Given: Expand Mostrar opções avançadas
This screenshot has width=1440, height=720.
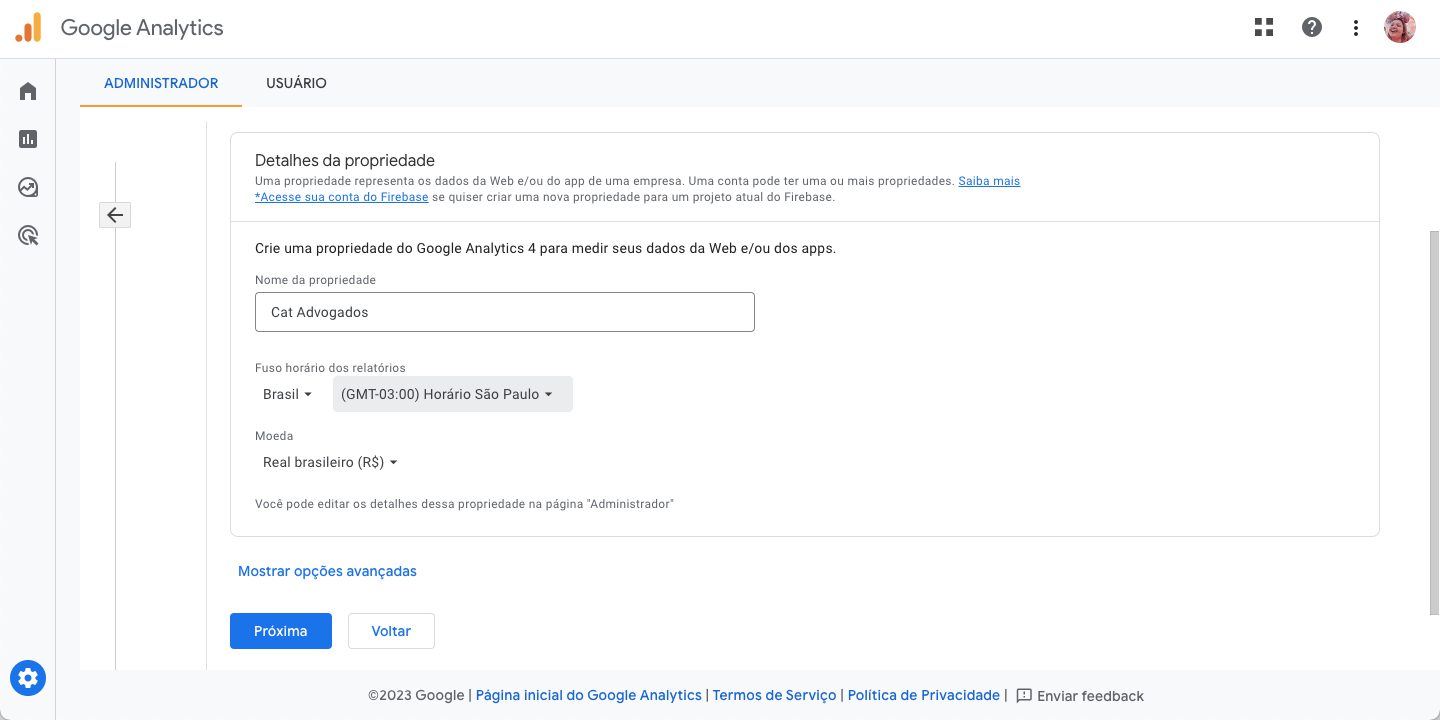Looking at the screenshot, I should tap(327, 571).
